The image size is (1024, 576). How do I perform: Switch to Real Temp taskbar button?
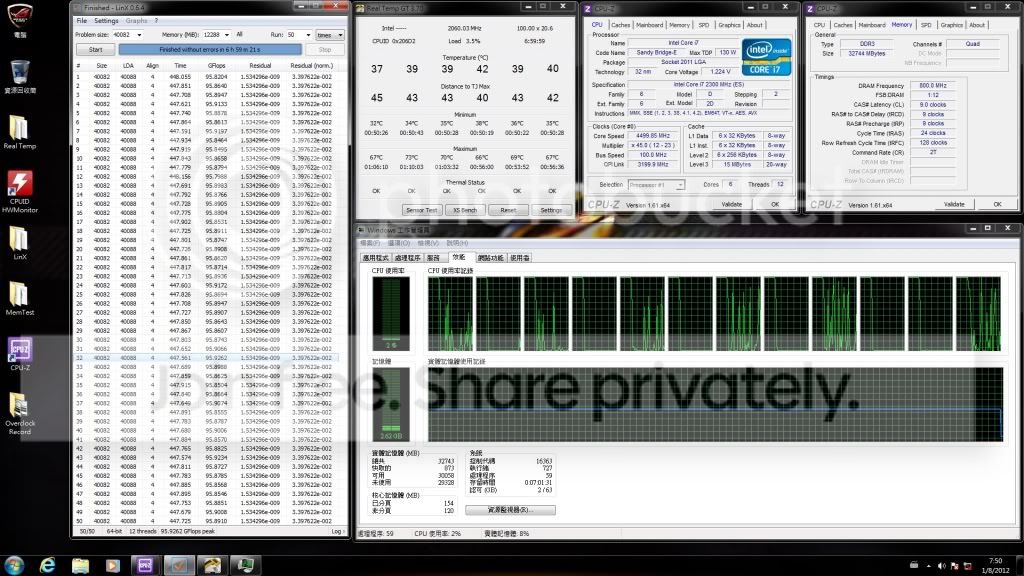[x=212, y=565]
